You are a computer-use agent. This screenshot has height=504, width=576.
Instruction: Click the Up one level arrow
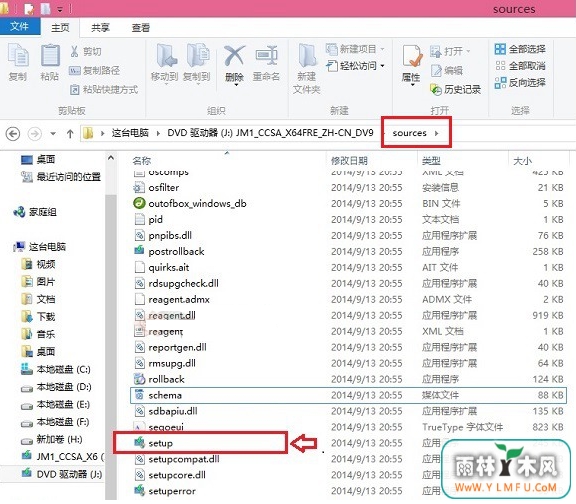click(x=70, y=133)
